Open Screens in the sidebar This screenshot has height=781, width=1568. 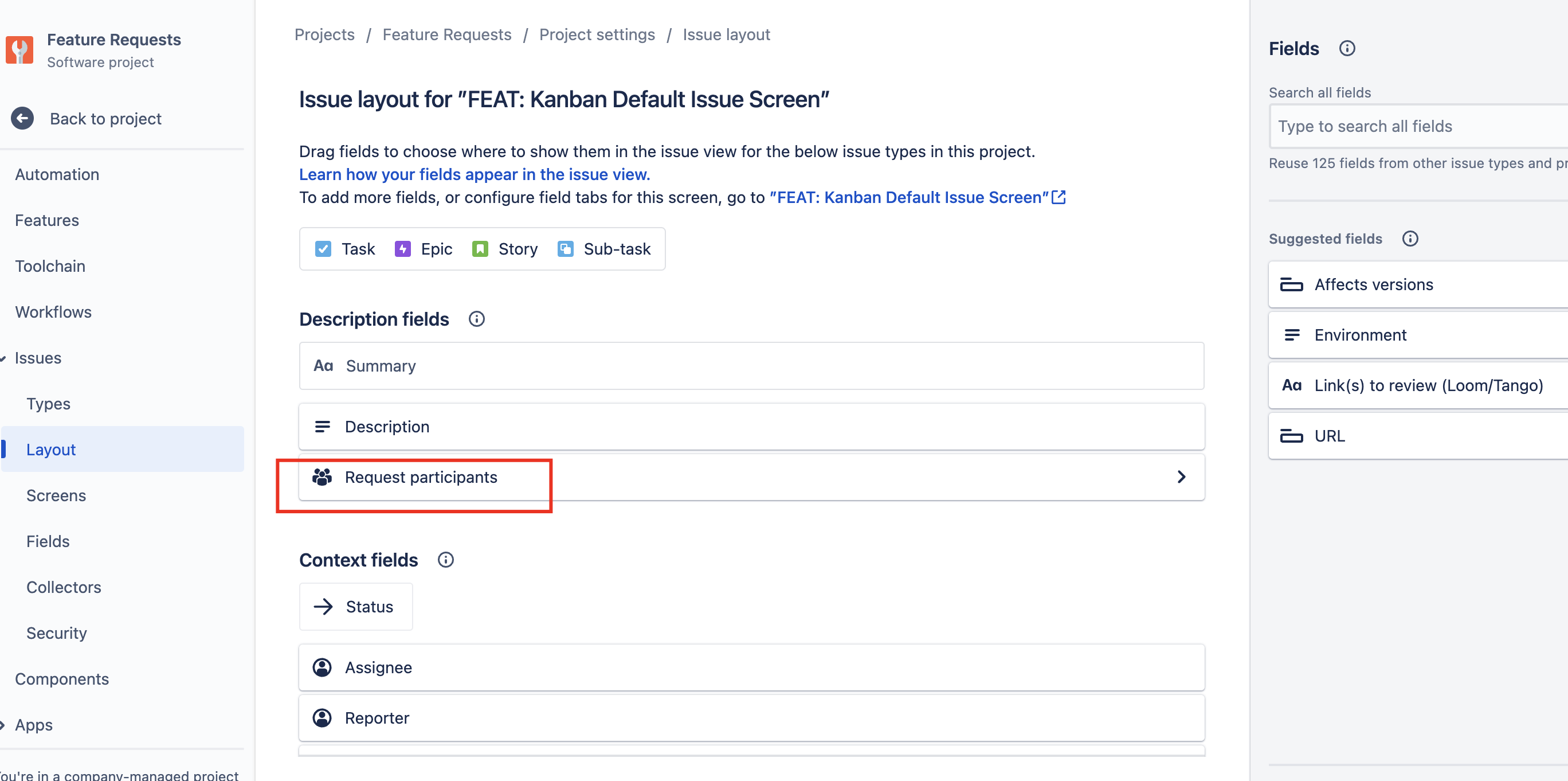(56, 495)
